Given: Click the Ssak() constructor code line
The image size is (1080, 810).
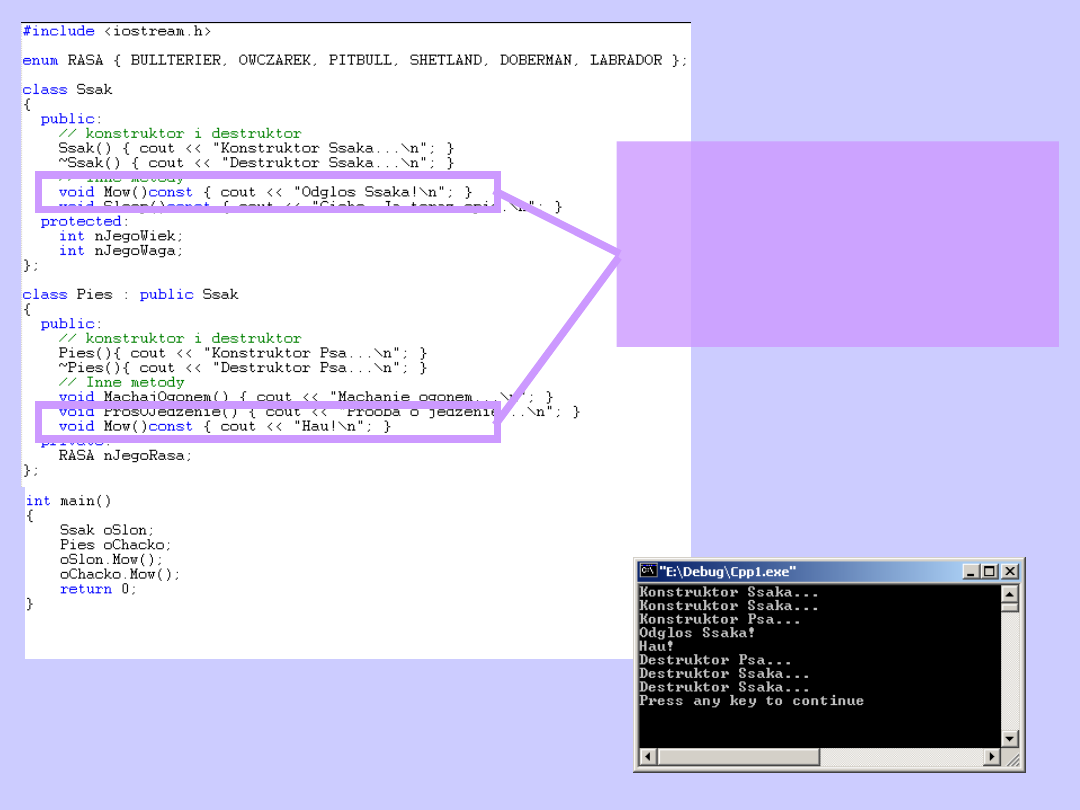Looking at the screenshot, I should [x=256, y=148].
